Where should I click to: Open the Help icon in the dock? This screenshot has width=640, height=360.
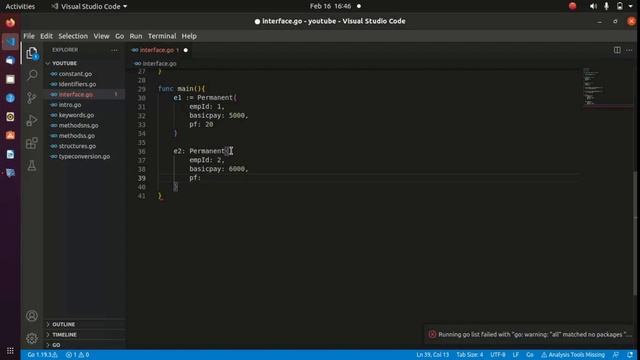coord(10,98)
